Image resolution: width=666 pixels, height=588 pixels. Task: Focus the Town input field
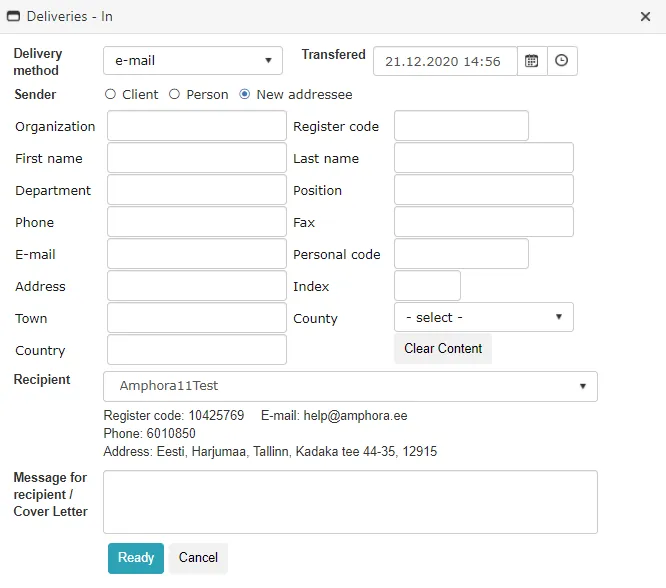point(197,317)
